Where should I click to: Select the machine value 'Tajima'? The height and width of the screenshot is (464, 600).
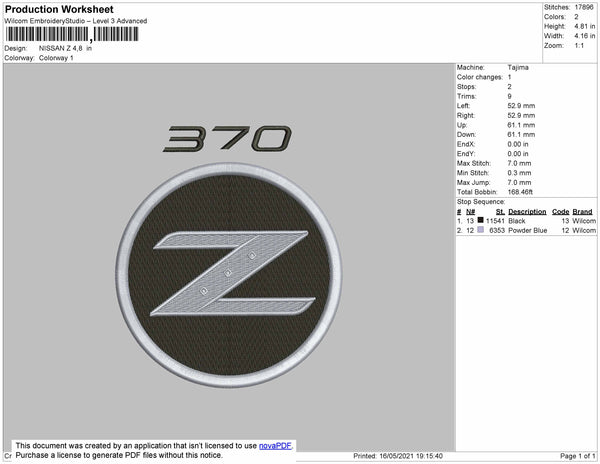[518, 67]
